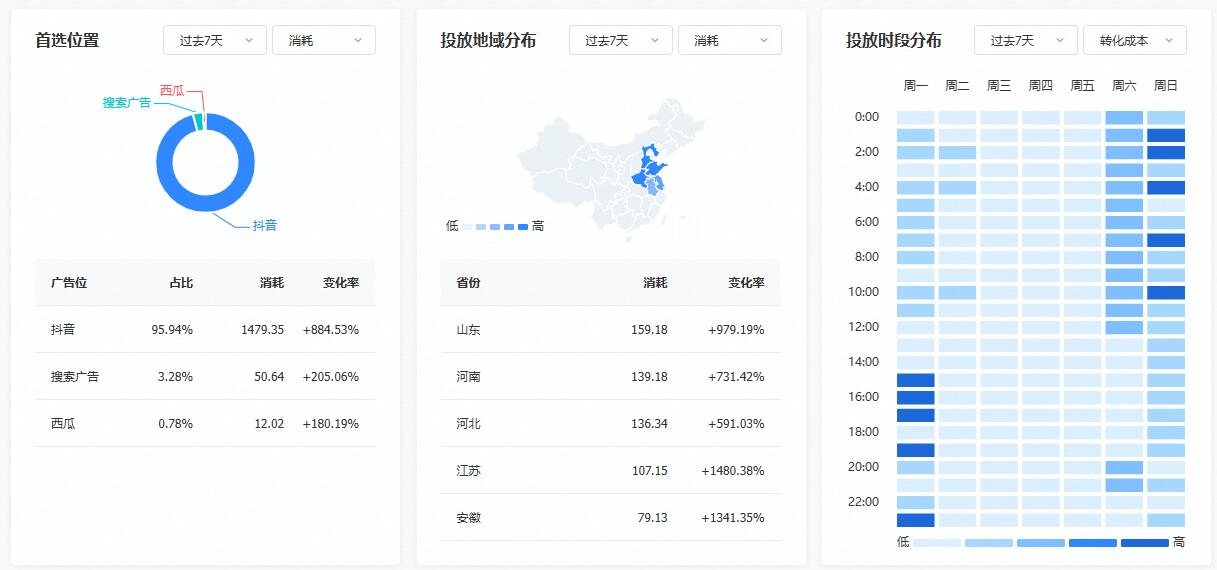Click 变化率 header in 首选位置 table

340,283
